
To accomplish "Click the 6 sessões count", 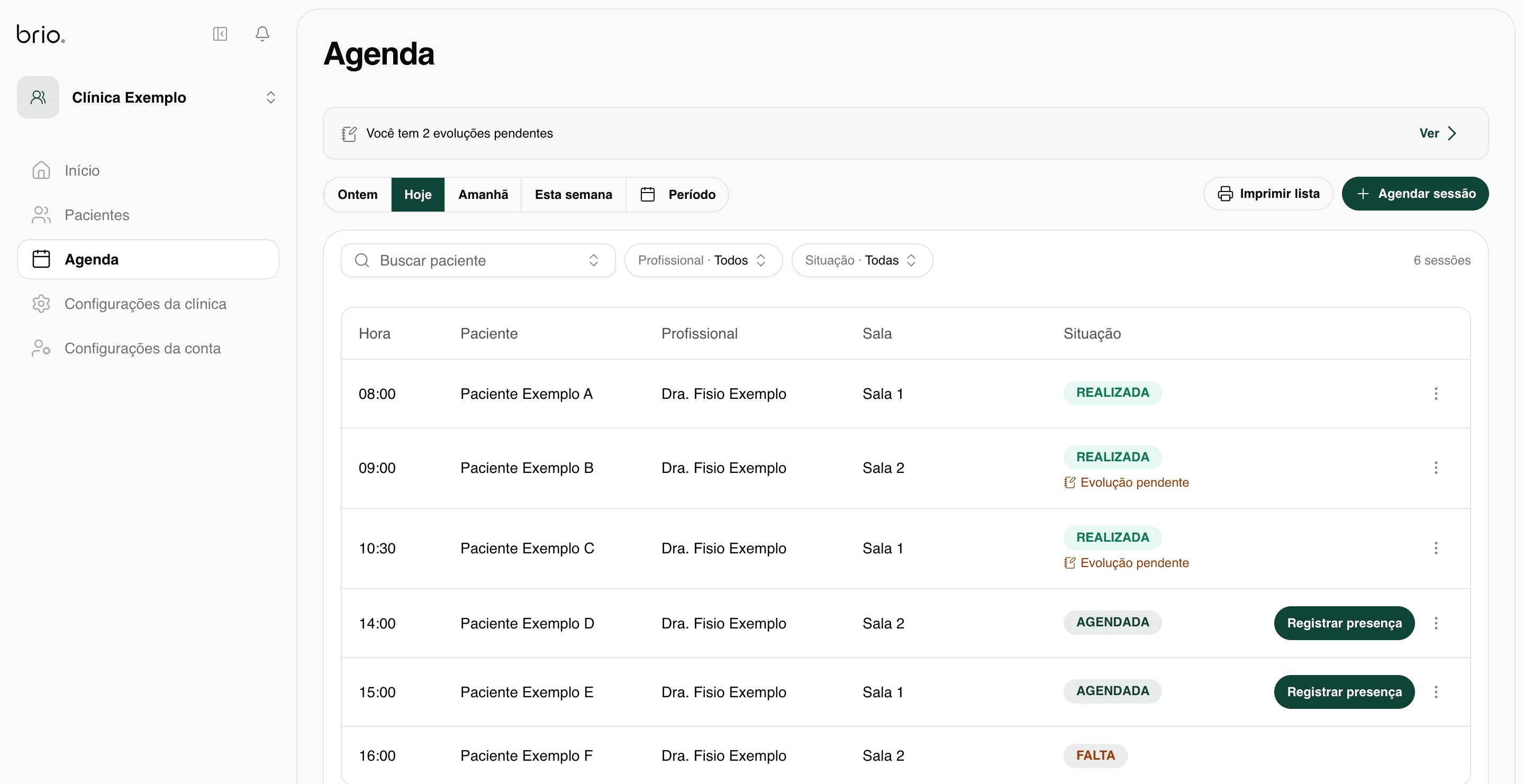I will pyautogui.click(x=1442, y=260).
